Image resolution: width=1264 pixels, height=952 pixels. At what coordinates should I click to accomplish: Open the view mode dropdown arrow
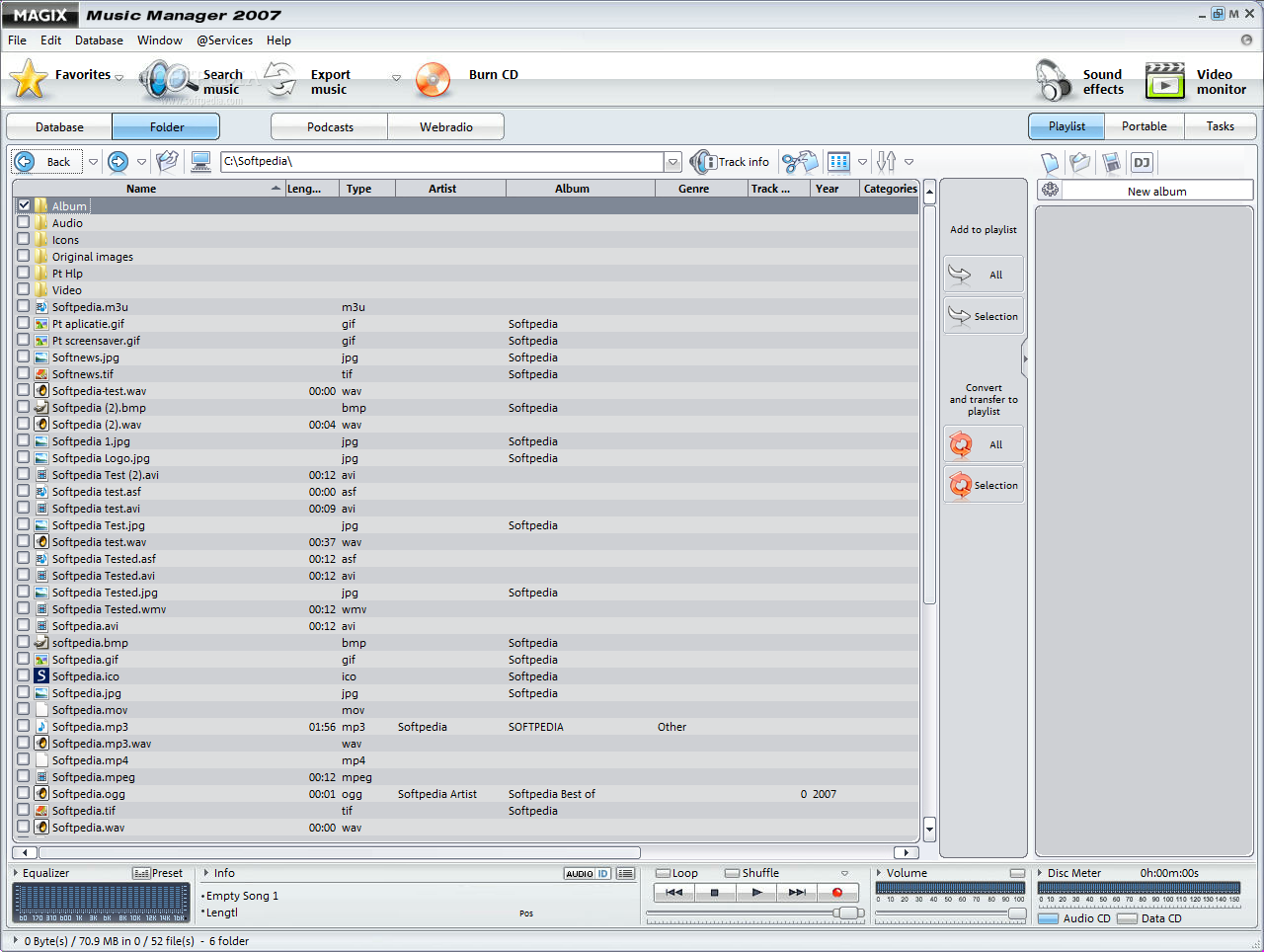pos(862,162)
